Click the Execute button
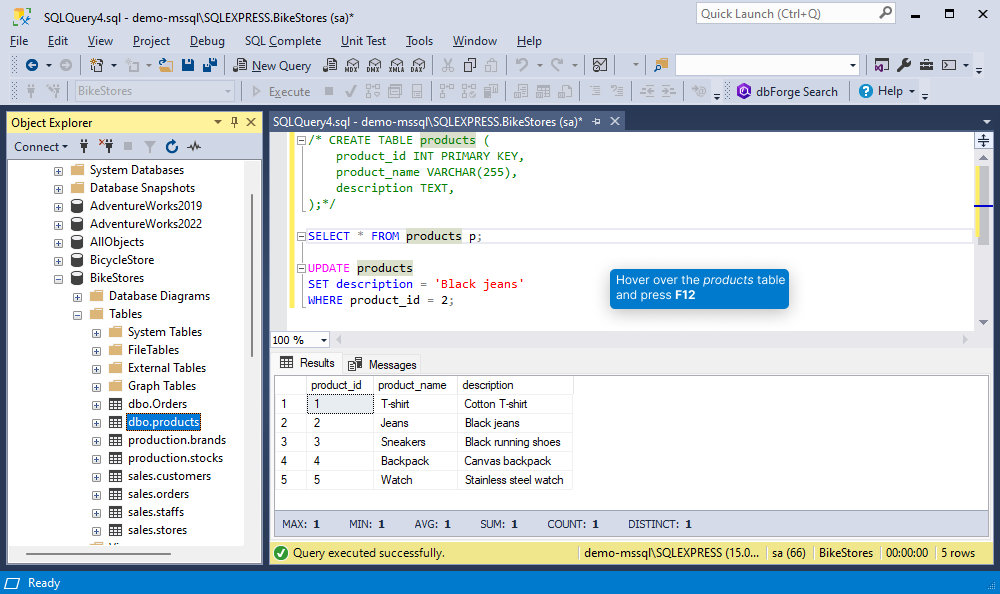Viewport: 1000px width, 594px height. 288,90
